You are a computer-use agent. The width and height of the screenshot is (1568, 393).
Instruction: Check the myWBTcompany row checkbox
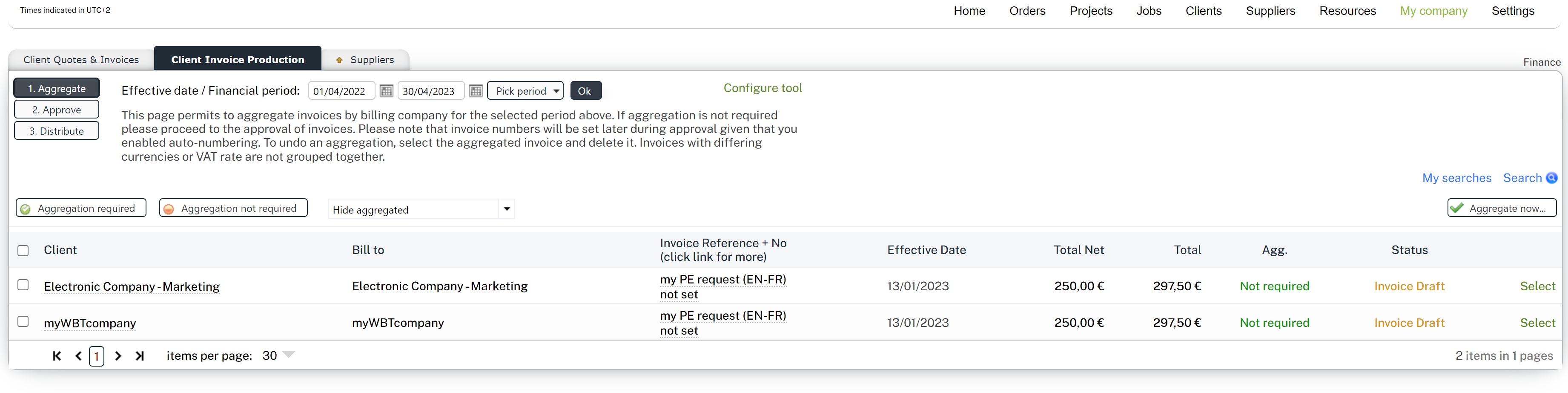click(x=23, y=322)
